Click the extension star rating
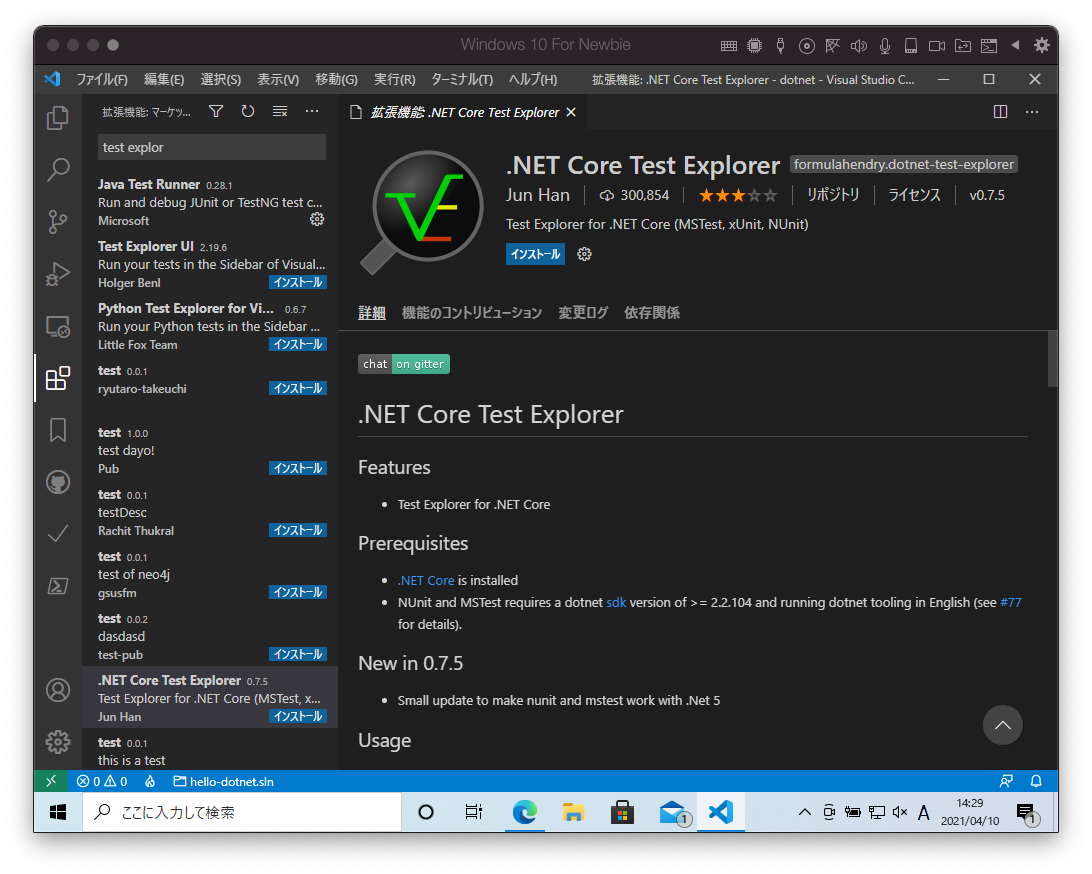Screen dimensions: 1092x874 tap(738, 195)
